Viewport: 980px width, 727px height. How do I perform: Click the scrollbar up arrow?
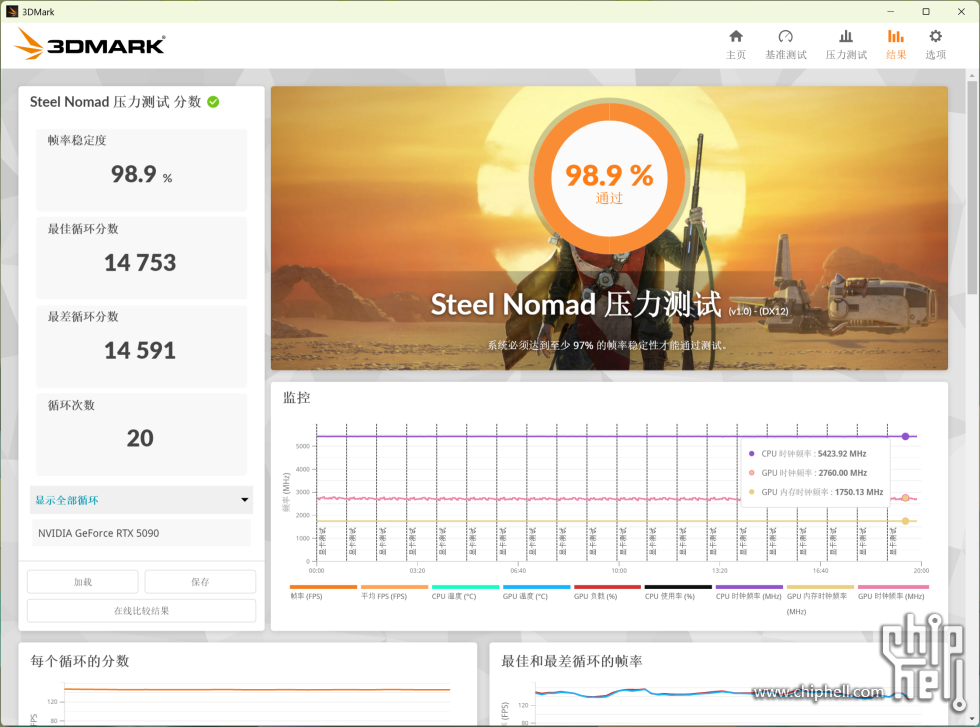coord(972,76)
